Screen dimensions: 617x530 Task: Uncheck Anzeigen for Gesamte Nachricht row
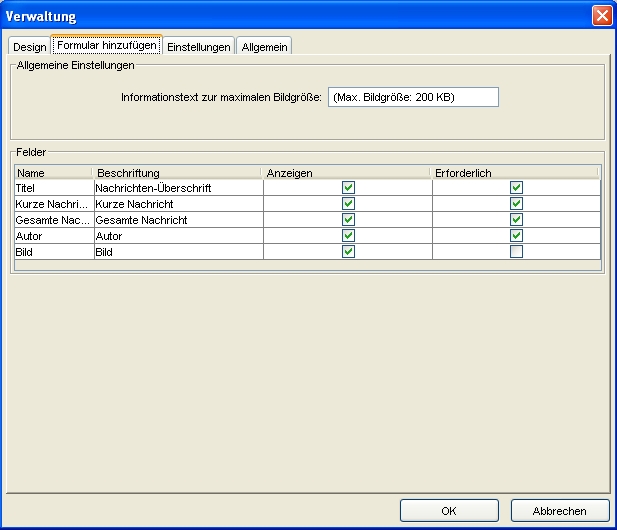pyautogui.click(x=348, y=220)
